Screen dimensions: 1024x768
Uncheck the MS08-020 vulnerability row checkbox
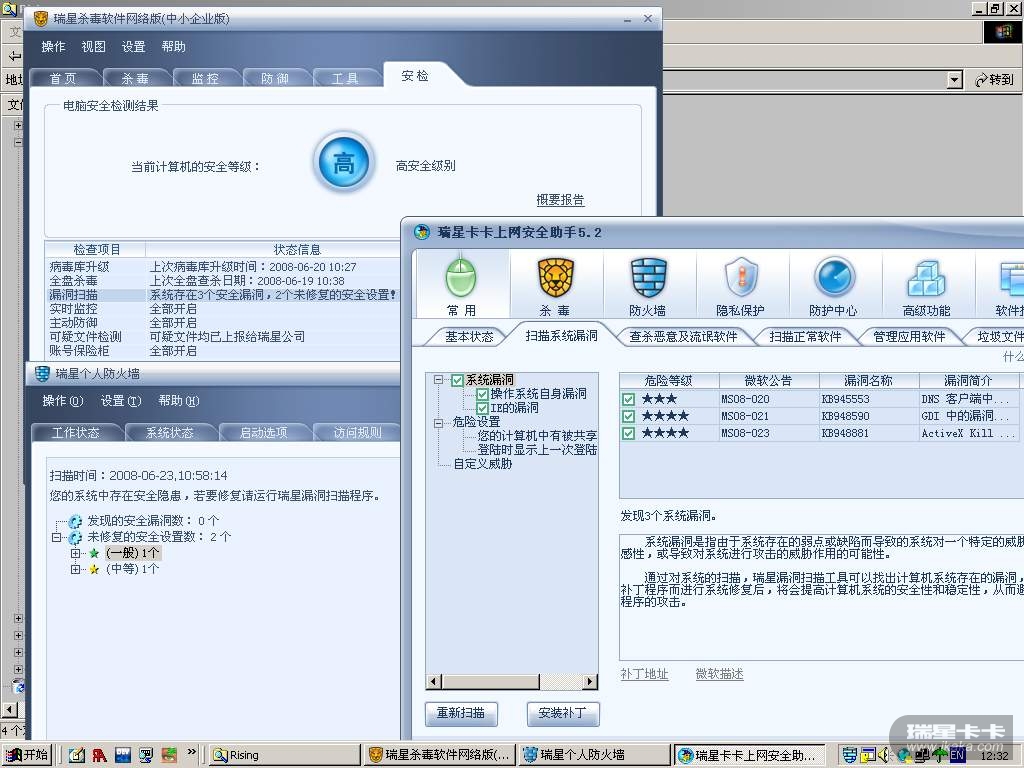tap(628, 399)
